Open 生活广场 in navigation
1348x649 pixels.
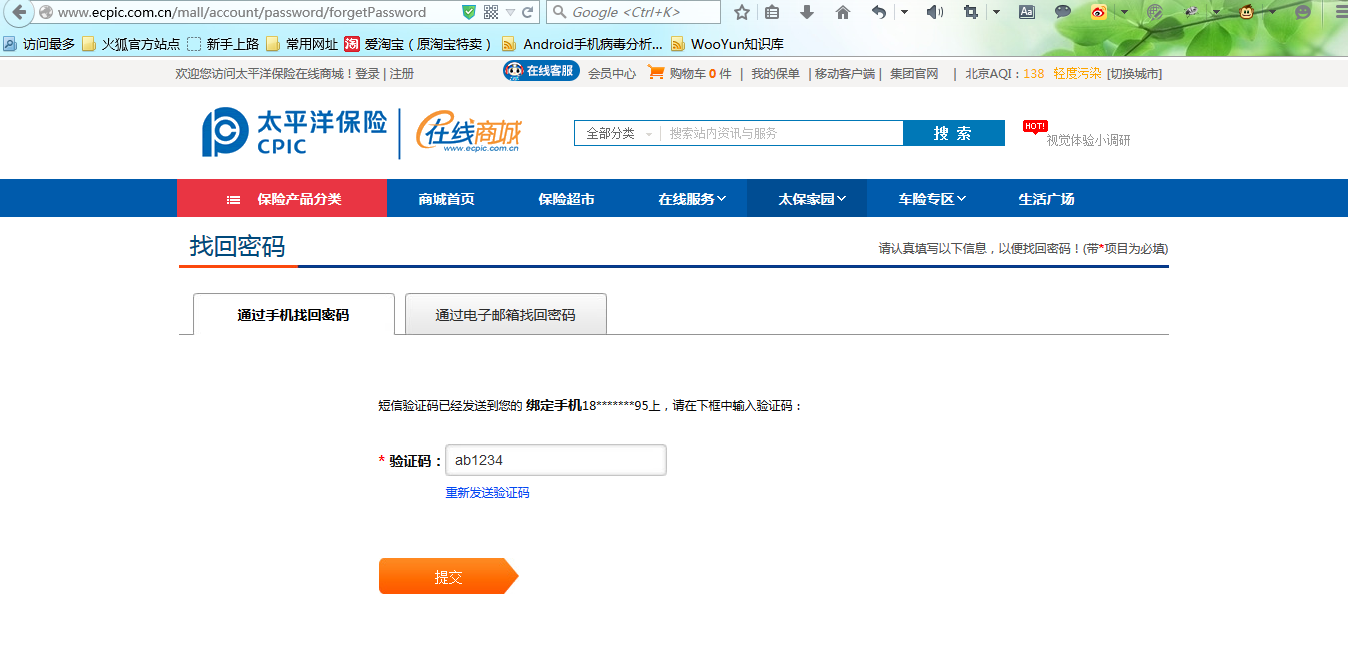(1046, 199)
